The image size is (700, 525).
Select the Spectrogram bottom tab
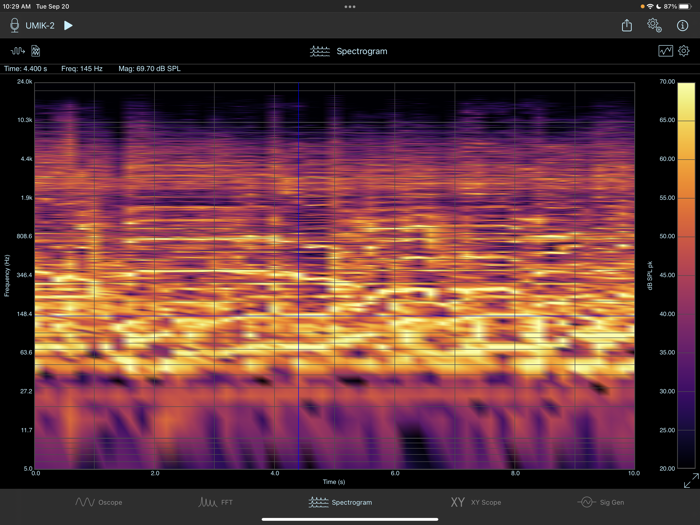(x=340, y=502)
